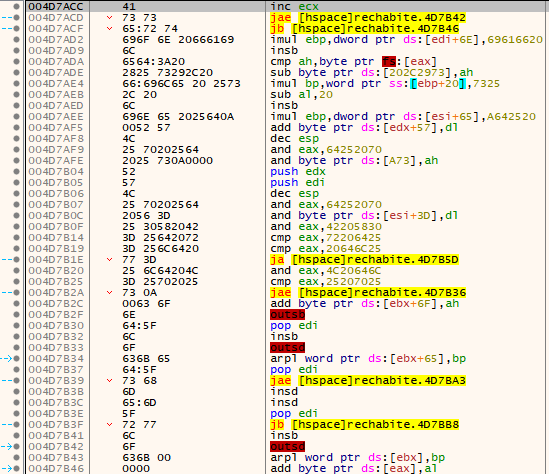Click the red jump chevron on 004D7ACD row
This screenshot has height=474, width=549.
click(110, 18)
